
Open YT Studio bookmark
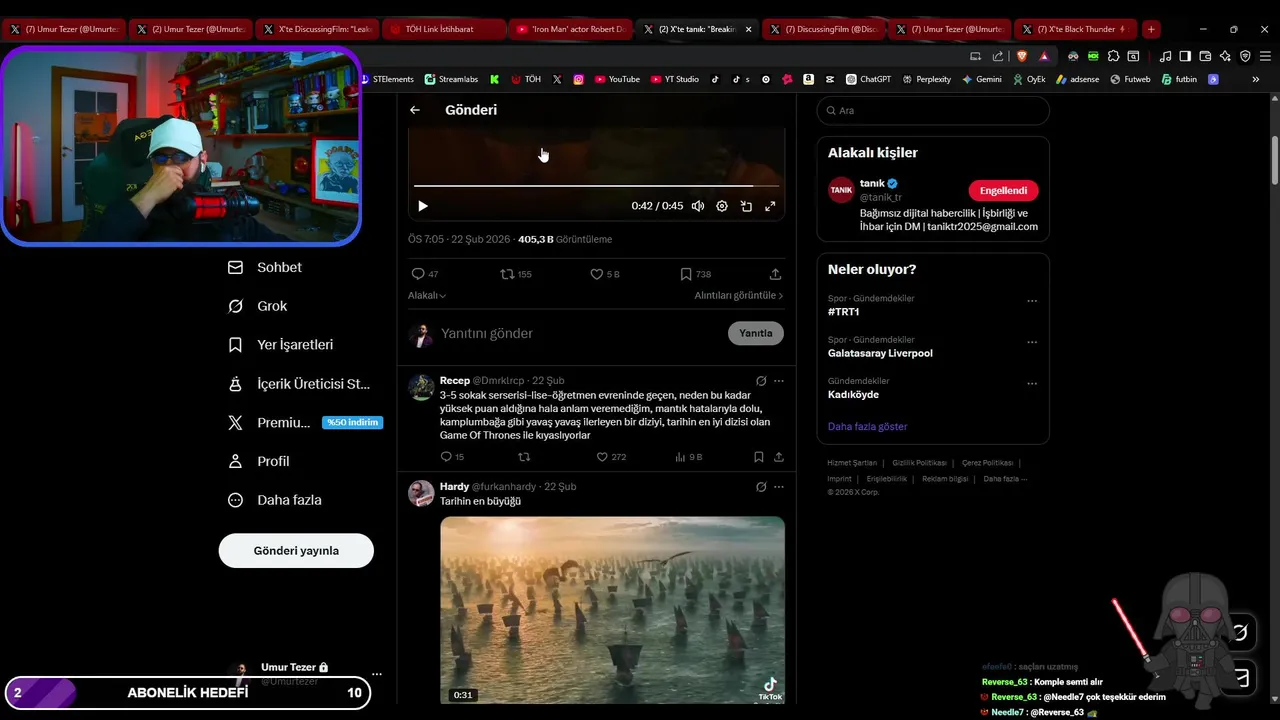click(675, 79)
